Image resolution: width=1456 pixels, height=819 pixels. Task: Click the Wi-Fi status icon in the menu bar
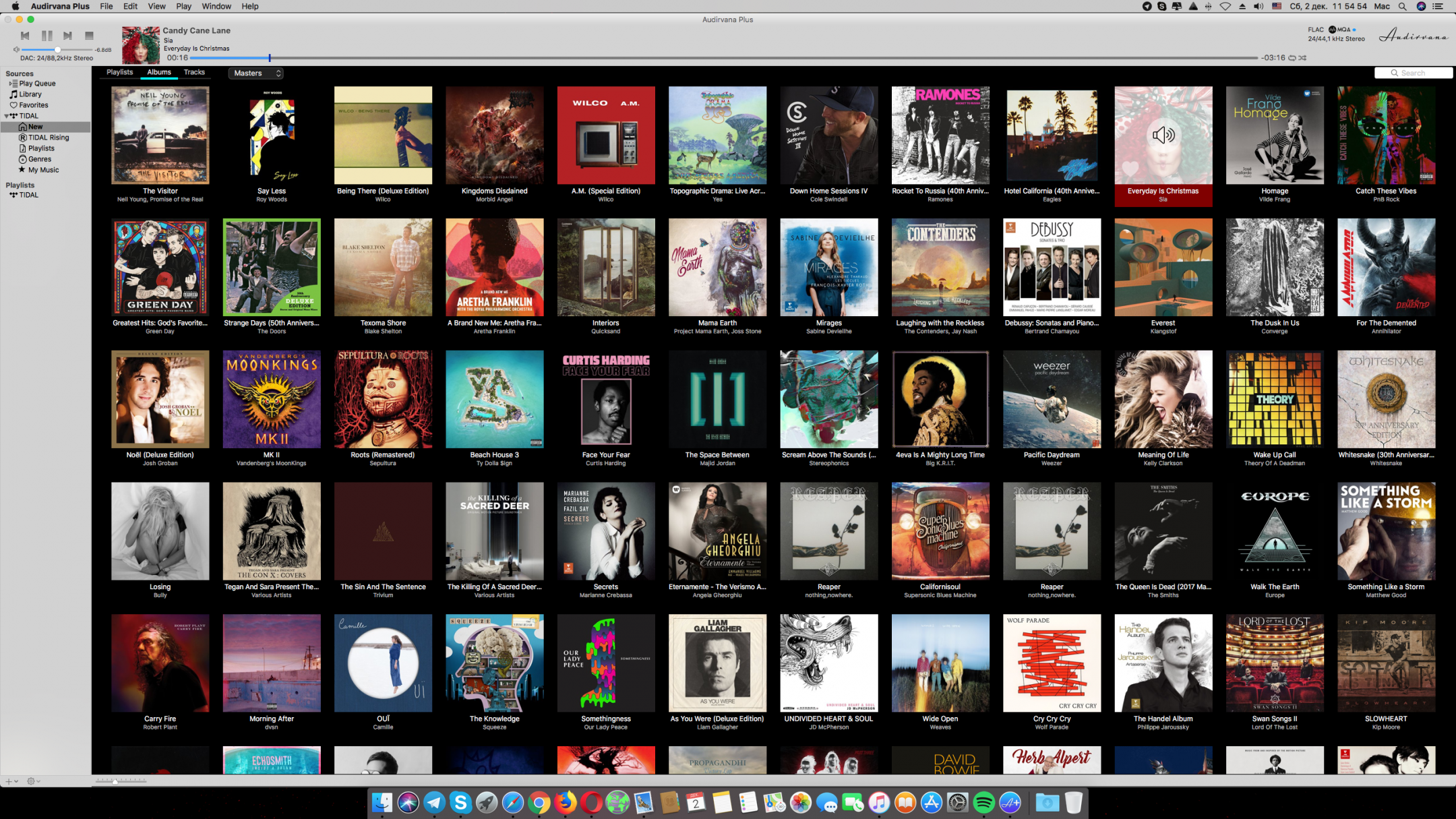(x=1225, y=6)
